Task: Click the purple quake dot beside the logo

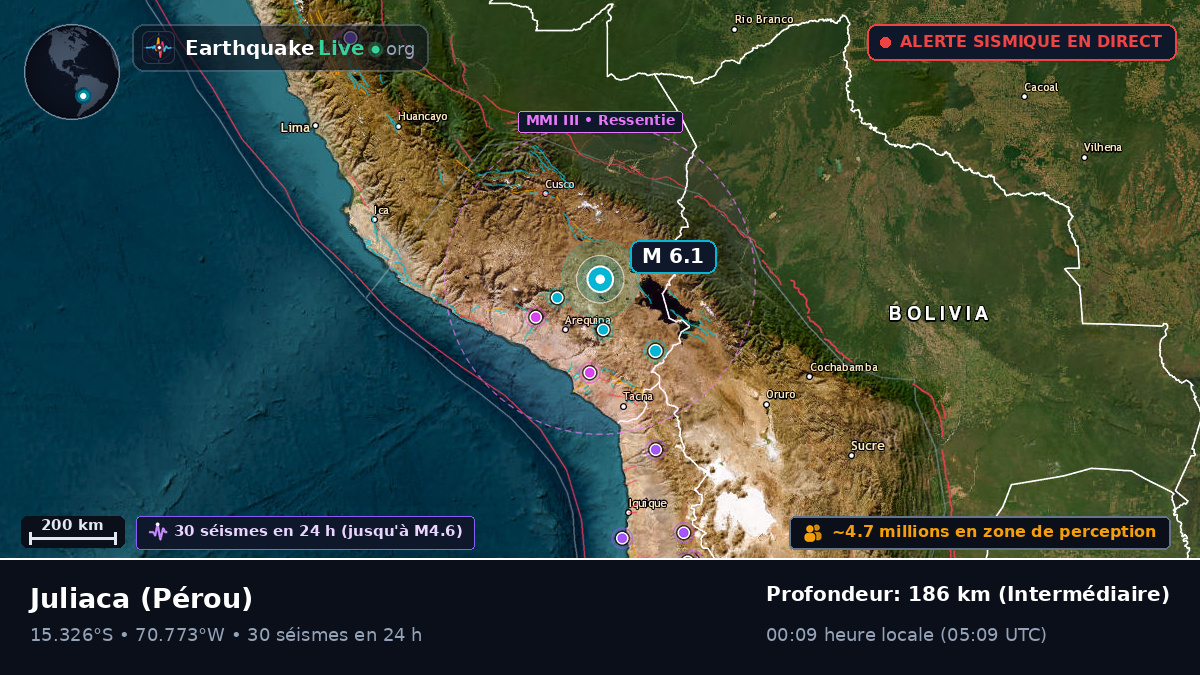Action: tap(350, 37)
